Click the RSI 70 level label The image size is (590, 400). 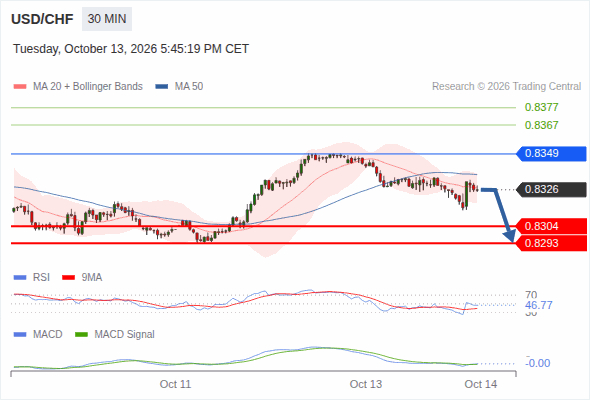coord(531,295)
